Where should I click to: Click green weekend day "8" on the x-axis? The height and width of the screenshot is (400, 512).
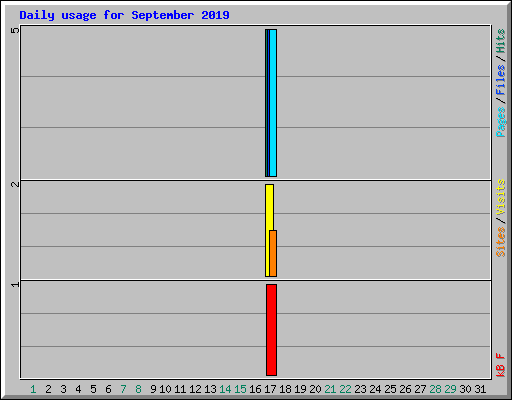[138, 389]
